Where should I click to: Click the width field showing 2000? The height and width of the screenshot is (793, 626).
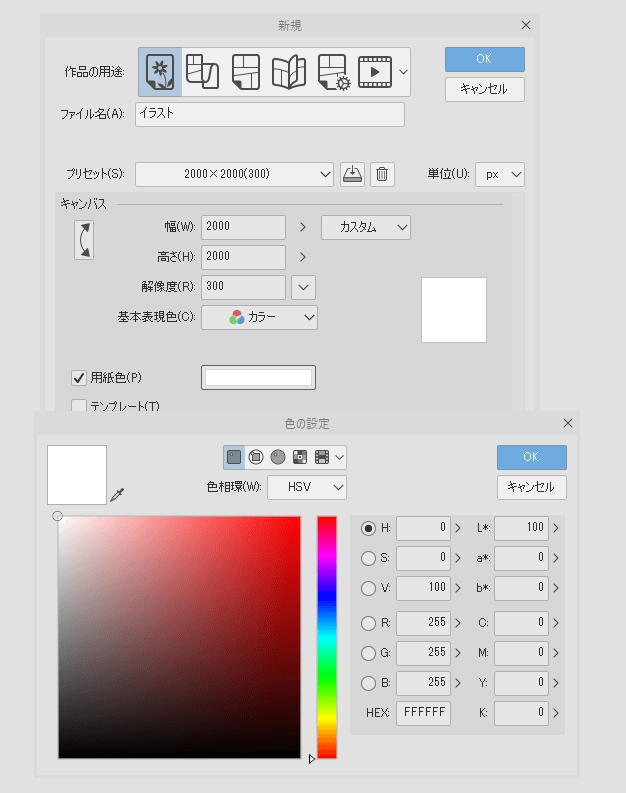243,228
